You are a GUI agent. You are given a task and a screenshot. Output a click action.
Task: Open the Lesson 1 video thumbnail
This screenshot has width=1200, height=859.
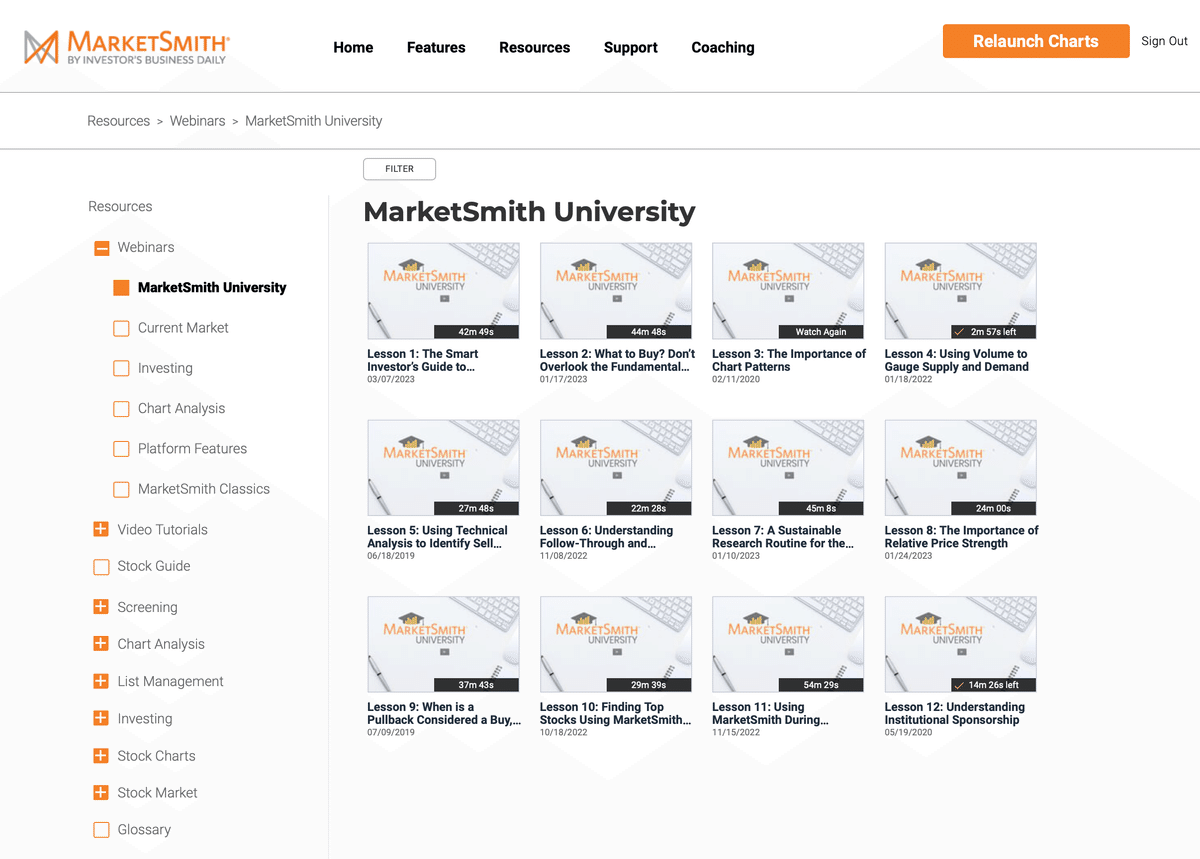[x=443, y=290]
